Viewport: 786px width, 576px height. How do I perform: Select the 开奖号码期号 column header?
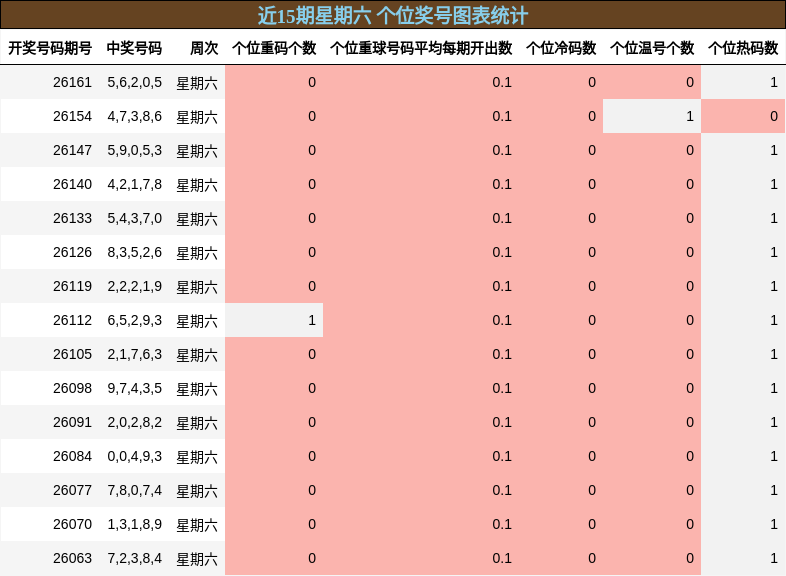click(x=50, y=48)
